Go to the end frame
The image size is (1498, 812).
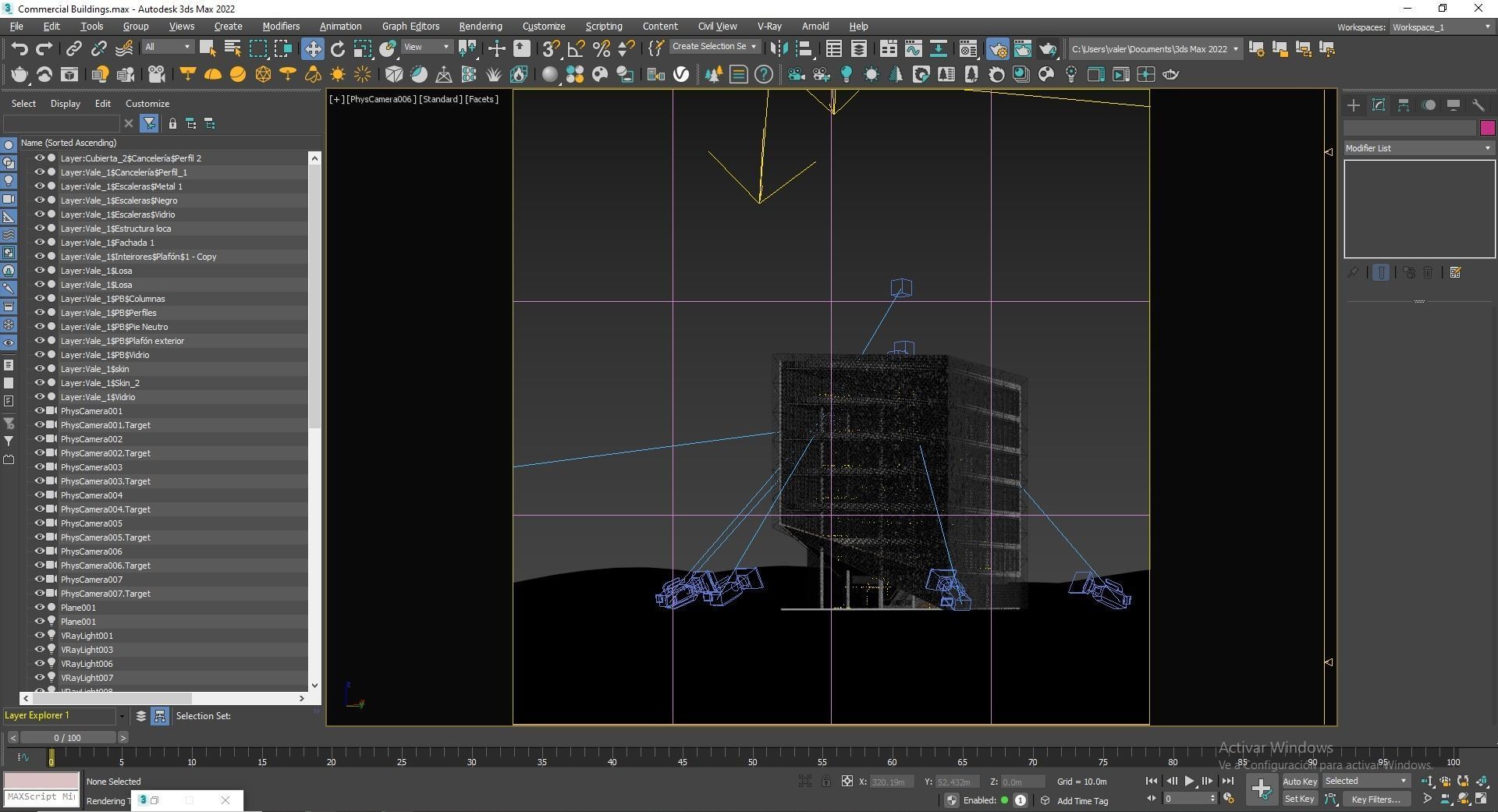(x=1227, y=781)
